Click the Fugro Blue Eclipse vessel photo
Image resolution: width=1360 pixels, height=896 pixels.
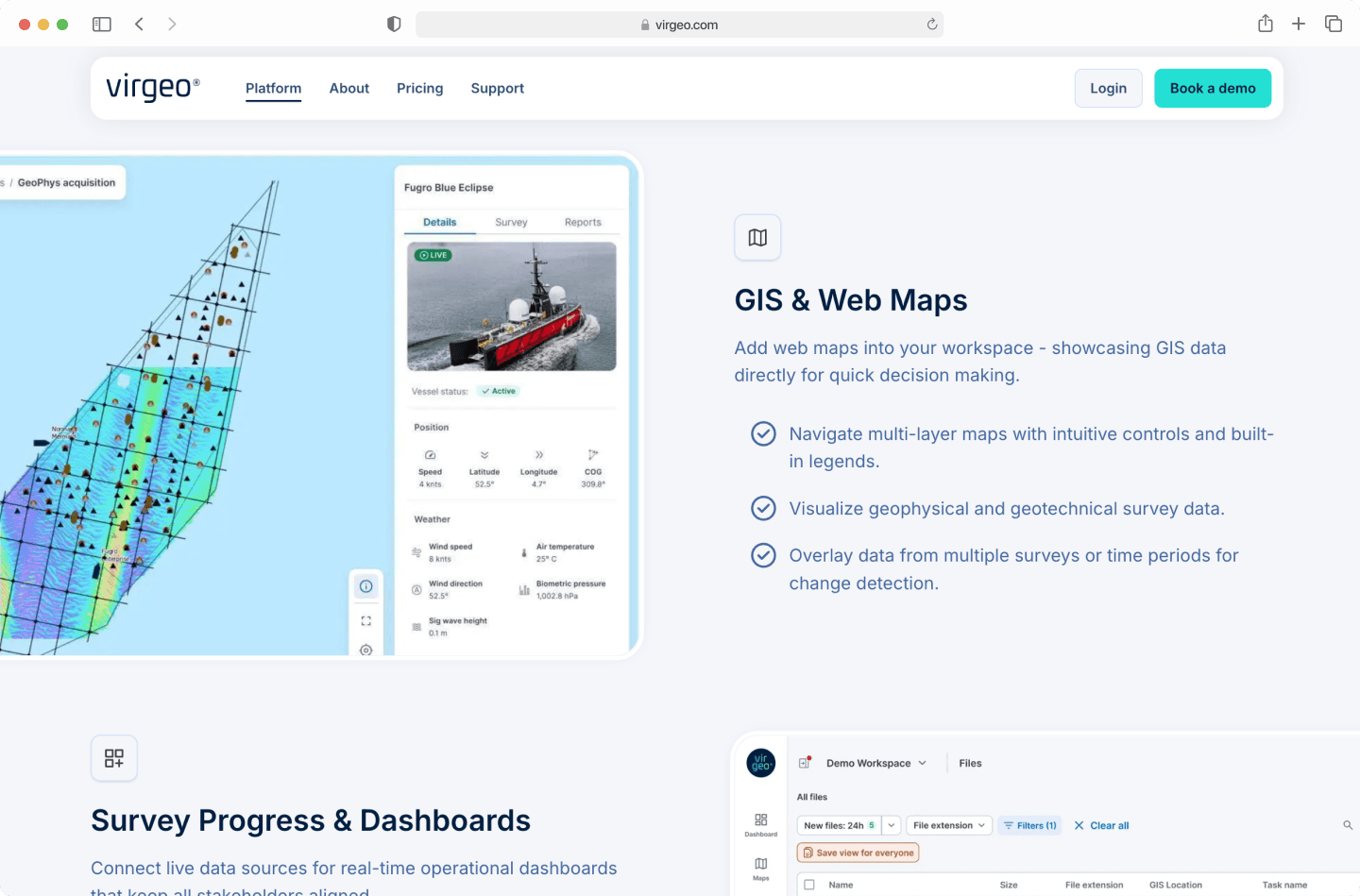click(512, 307)
